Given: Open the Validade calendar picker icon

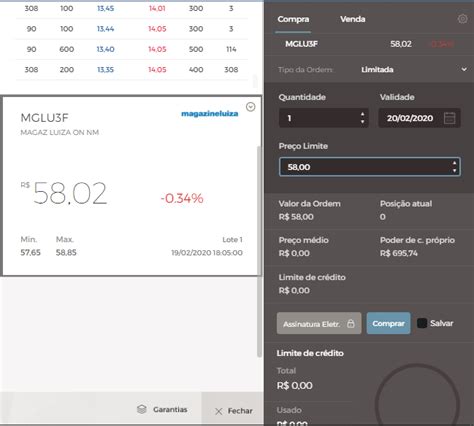Looking at the screenshot, I should tap(449, 118).
